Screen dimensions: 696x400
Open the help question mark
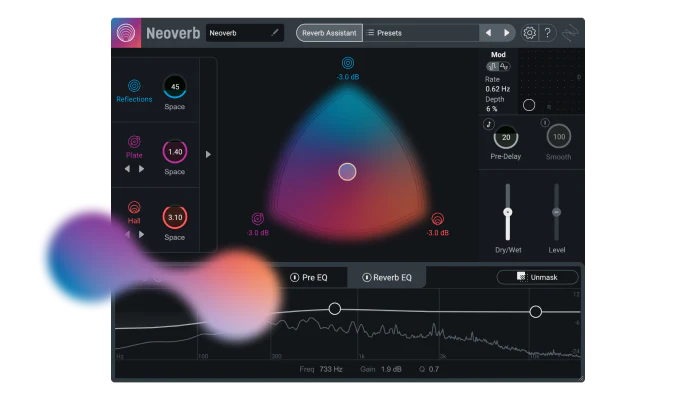click(548, 33)
